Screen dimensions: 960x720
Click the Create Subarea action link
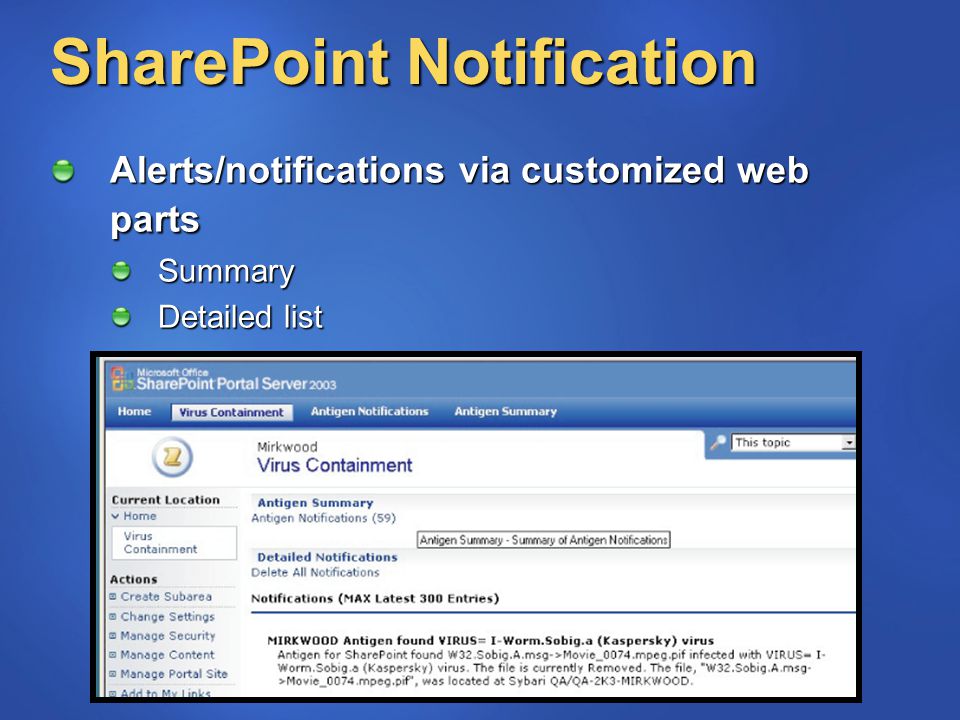pyautogui.click(x=166, y=596)
